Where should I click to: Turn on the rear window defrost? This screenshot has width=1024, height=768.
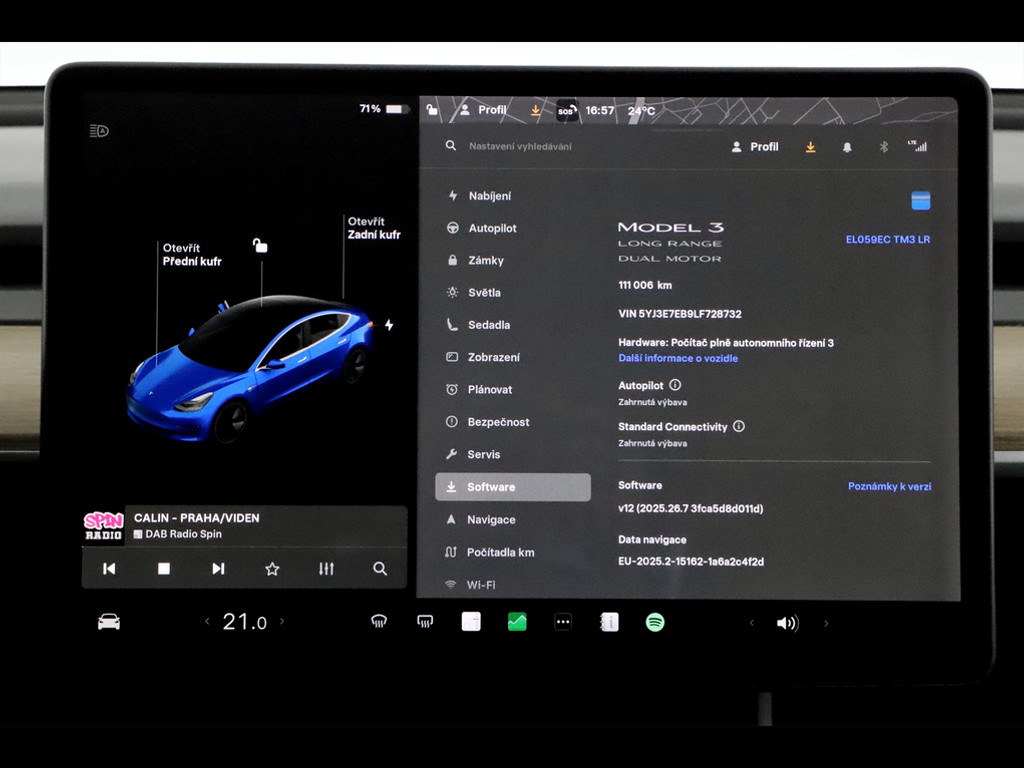425,622
